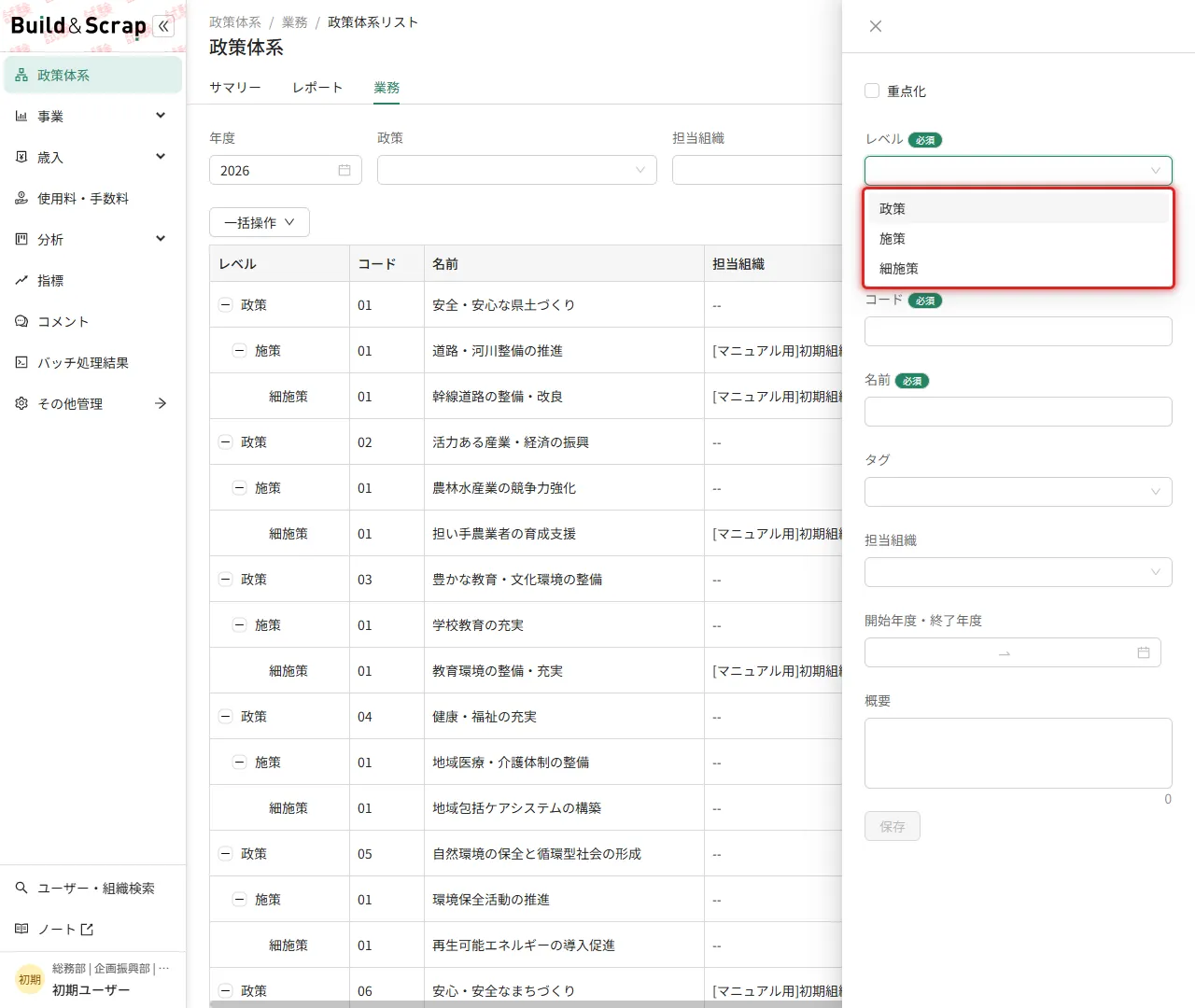Open the 一括操作 dropdown button

coord(260,223)
